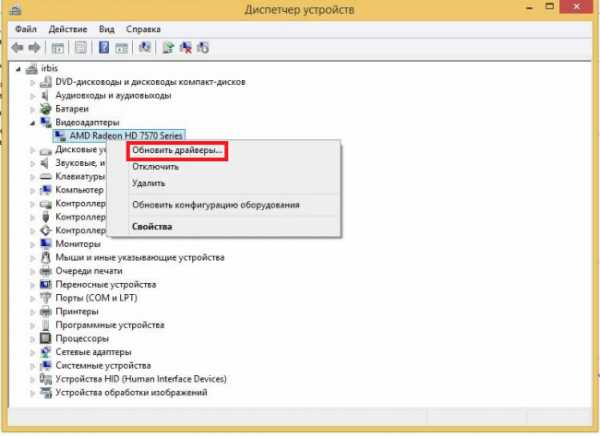Click the Back arrow toolbar icon
600x436 pixels.
coord(18,47)
